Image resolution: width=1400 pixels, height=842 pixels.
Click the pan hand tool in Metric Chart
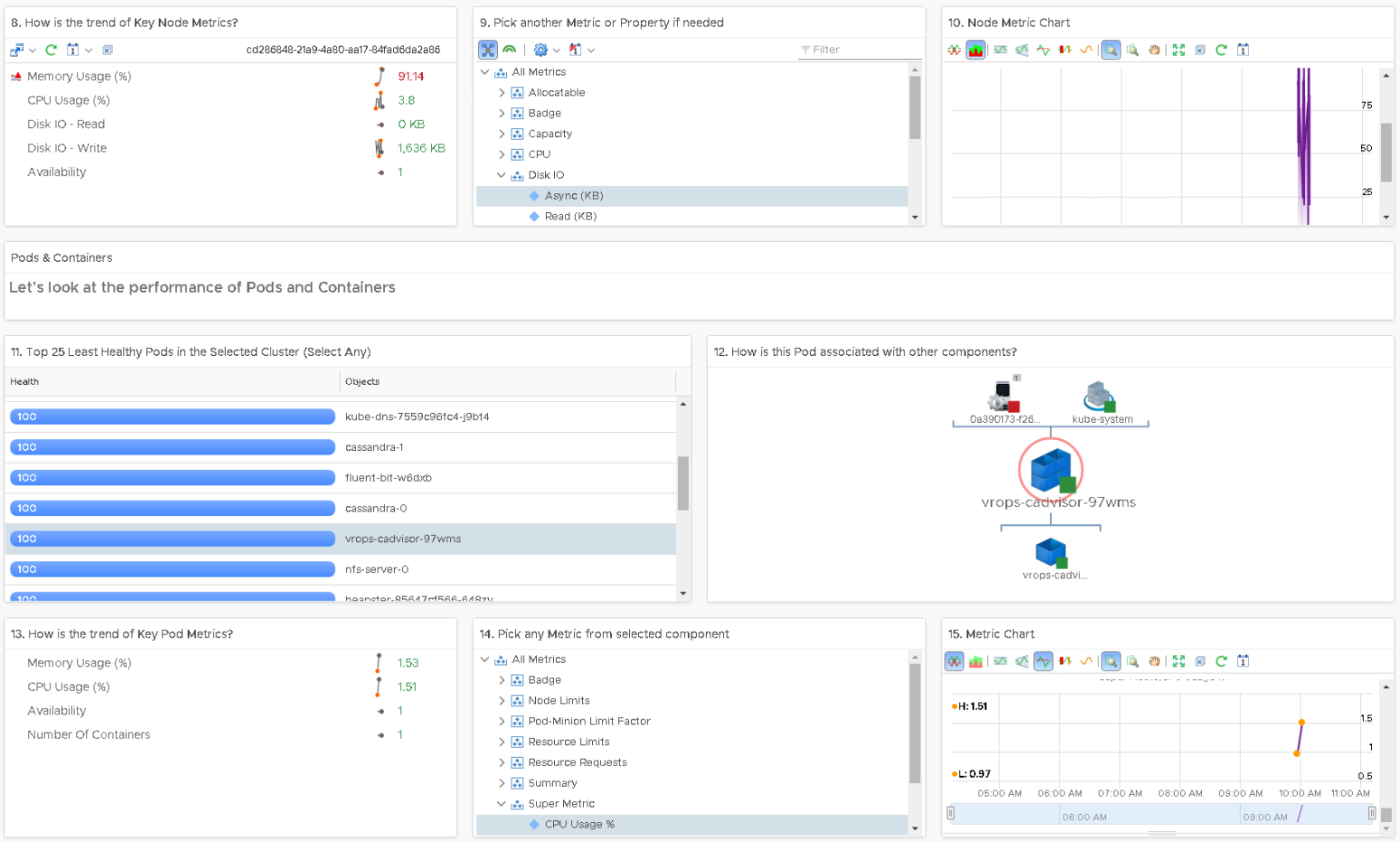[1154, 661]
